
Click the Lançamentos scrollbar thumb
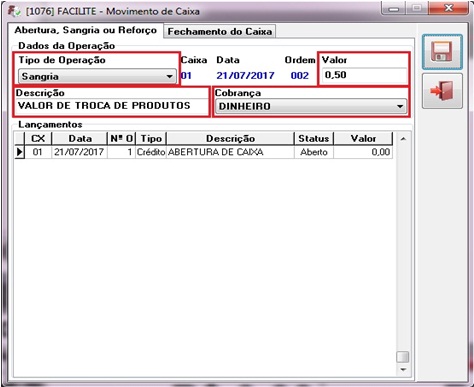click(x=403, y=357)
